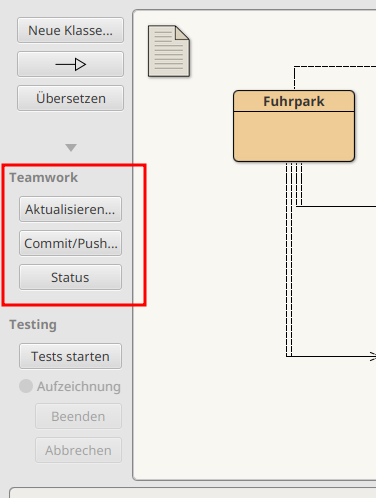This screenshot has height=498, width=376.
Task: Show the teamwork Status window
Action: point(70,277)
